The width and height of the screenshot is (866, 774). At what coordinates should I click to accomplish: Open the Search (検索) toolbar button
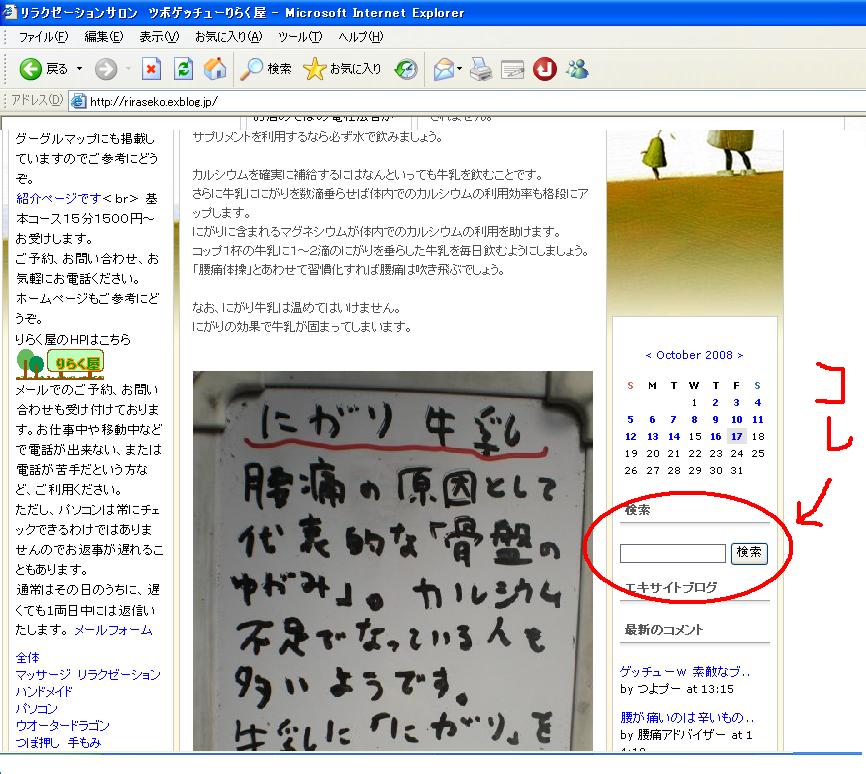tap(266, 69)
